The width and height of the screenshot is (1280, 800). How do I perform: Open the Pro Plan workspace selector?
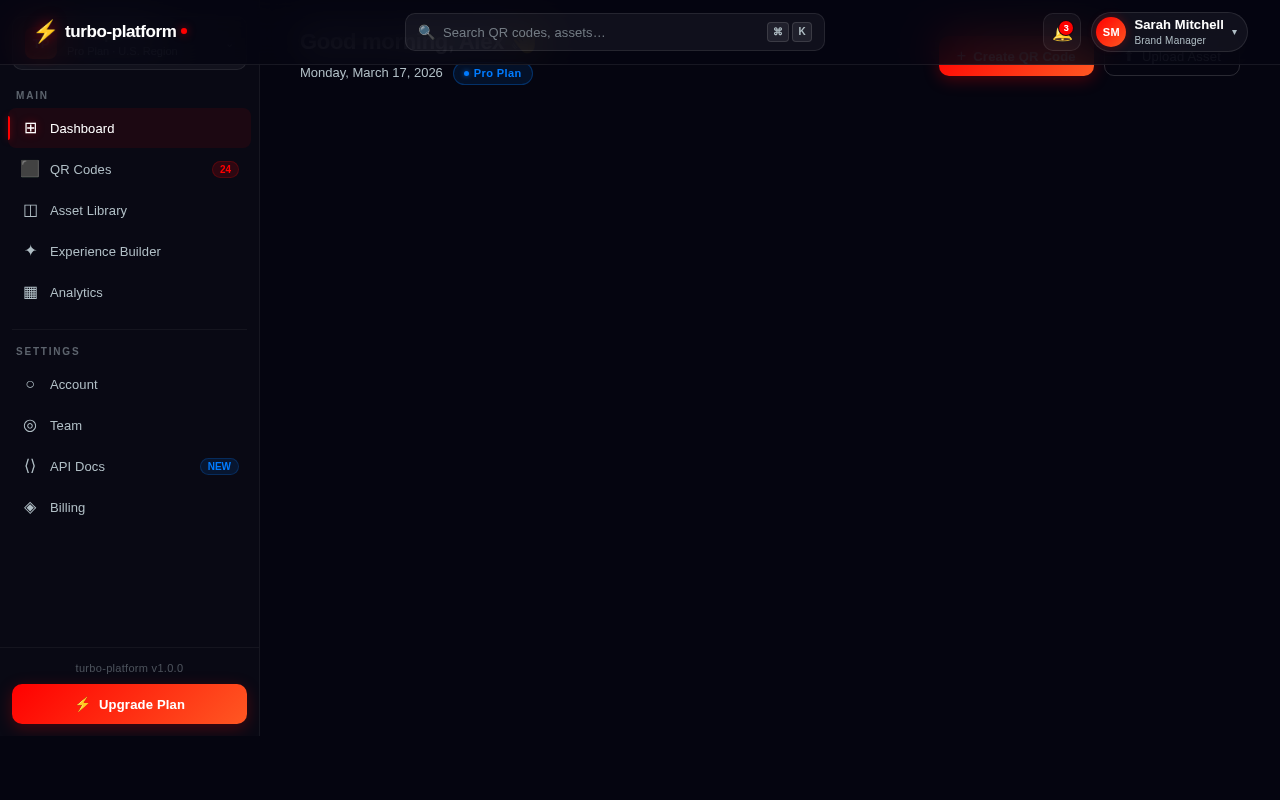130,52
